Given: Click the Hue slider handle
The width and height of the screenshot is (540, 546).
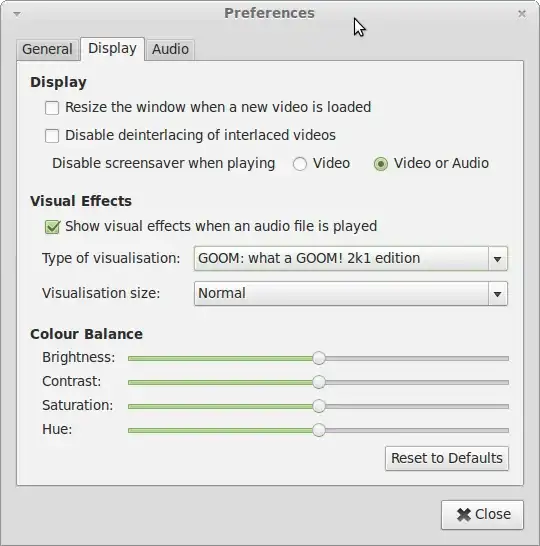Looking at the screenshot, I should (319, 430).
